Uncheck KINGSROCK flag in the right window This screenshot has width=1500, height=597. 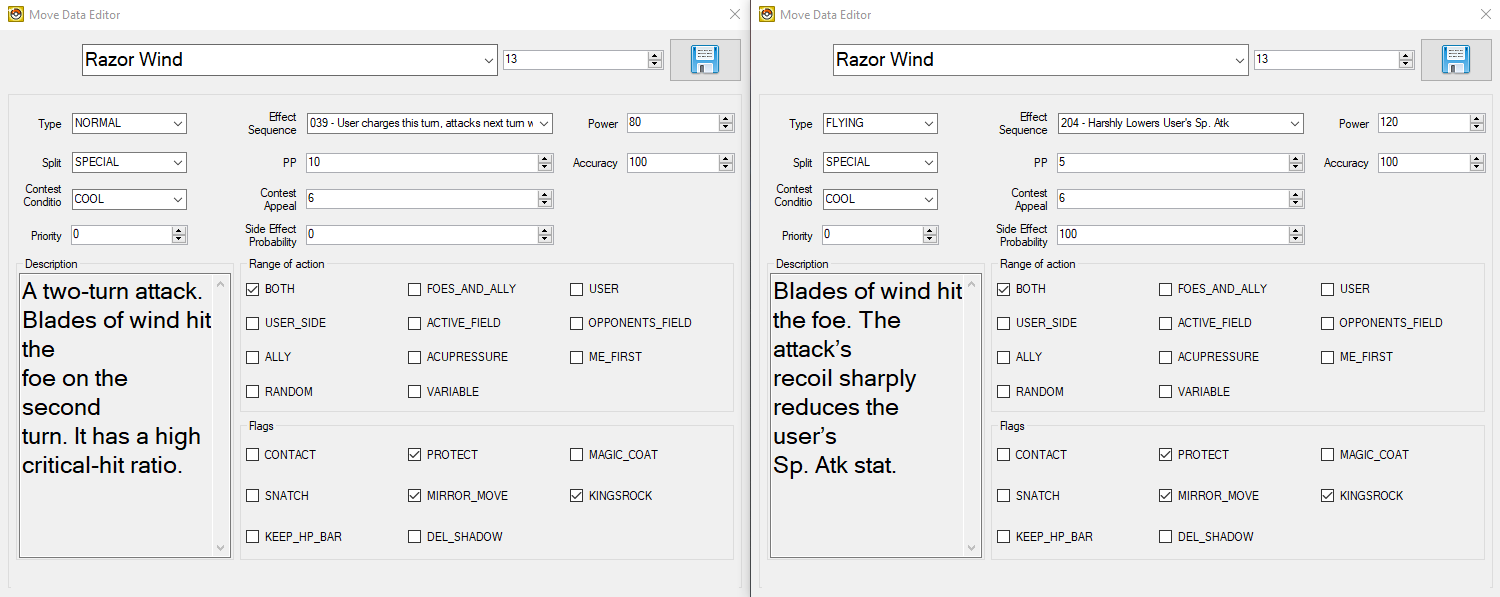point(1327,496)
